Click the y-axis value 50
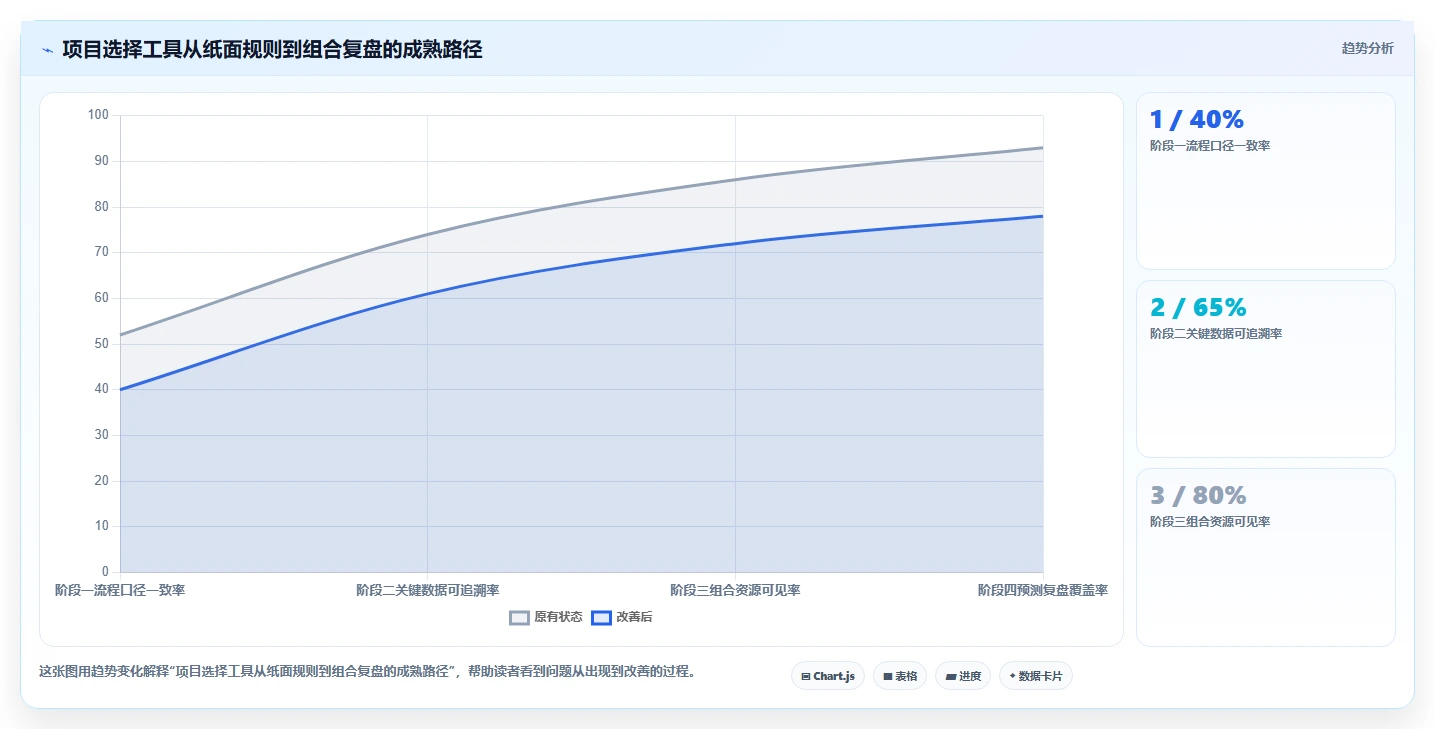 coord(101,343)
